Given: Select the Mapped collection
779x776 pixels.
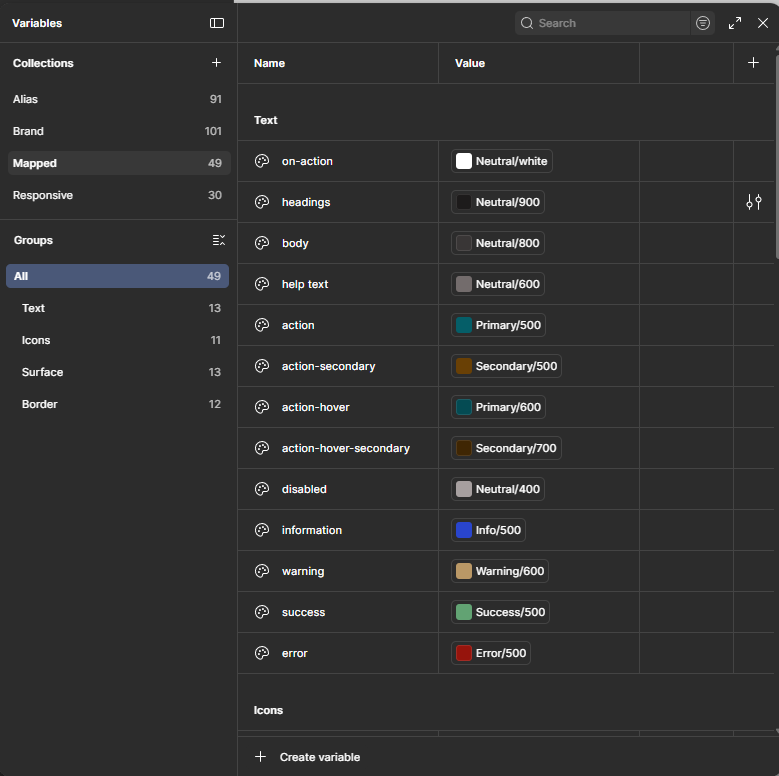Looking at the screenshot, I should [x=118, y=163].
